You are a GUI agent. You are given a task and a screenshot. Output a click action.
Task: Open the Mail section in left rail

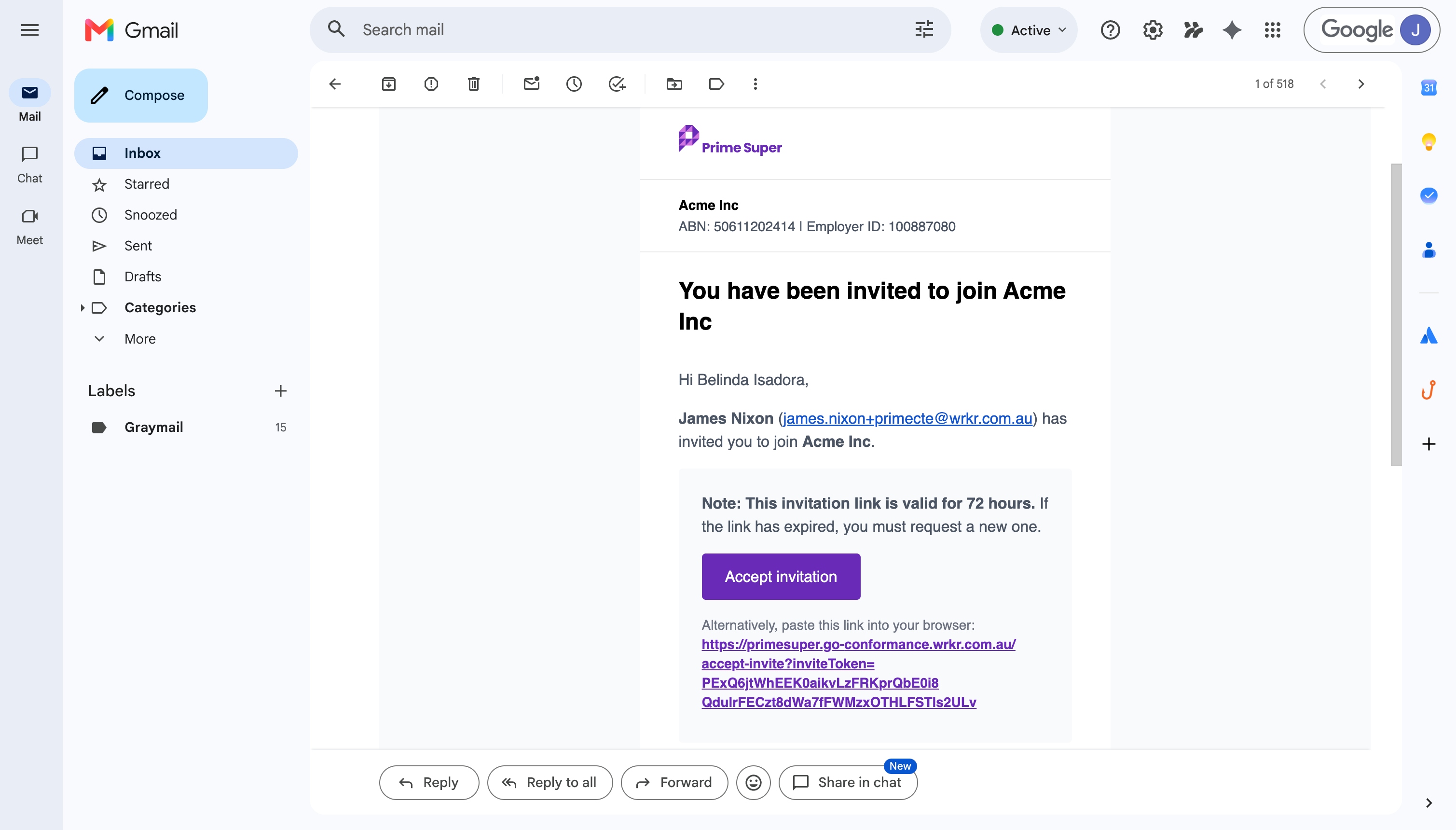(x=29, y=101)
